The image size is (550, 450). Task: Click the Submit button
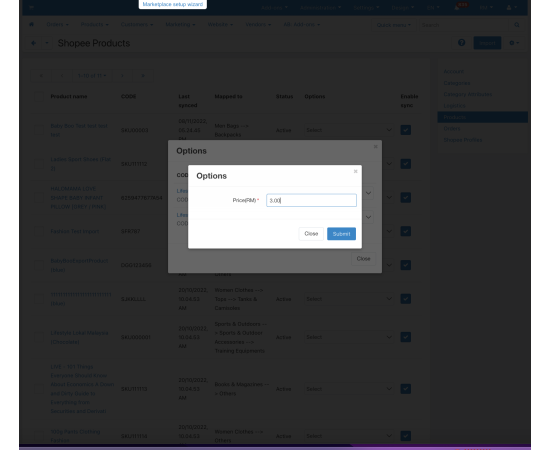341,234
